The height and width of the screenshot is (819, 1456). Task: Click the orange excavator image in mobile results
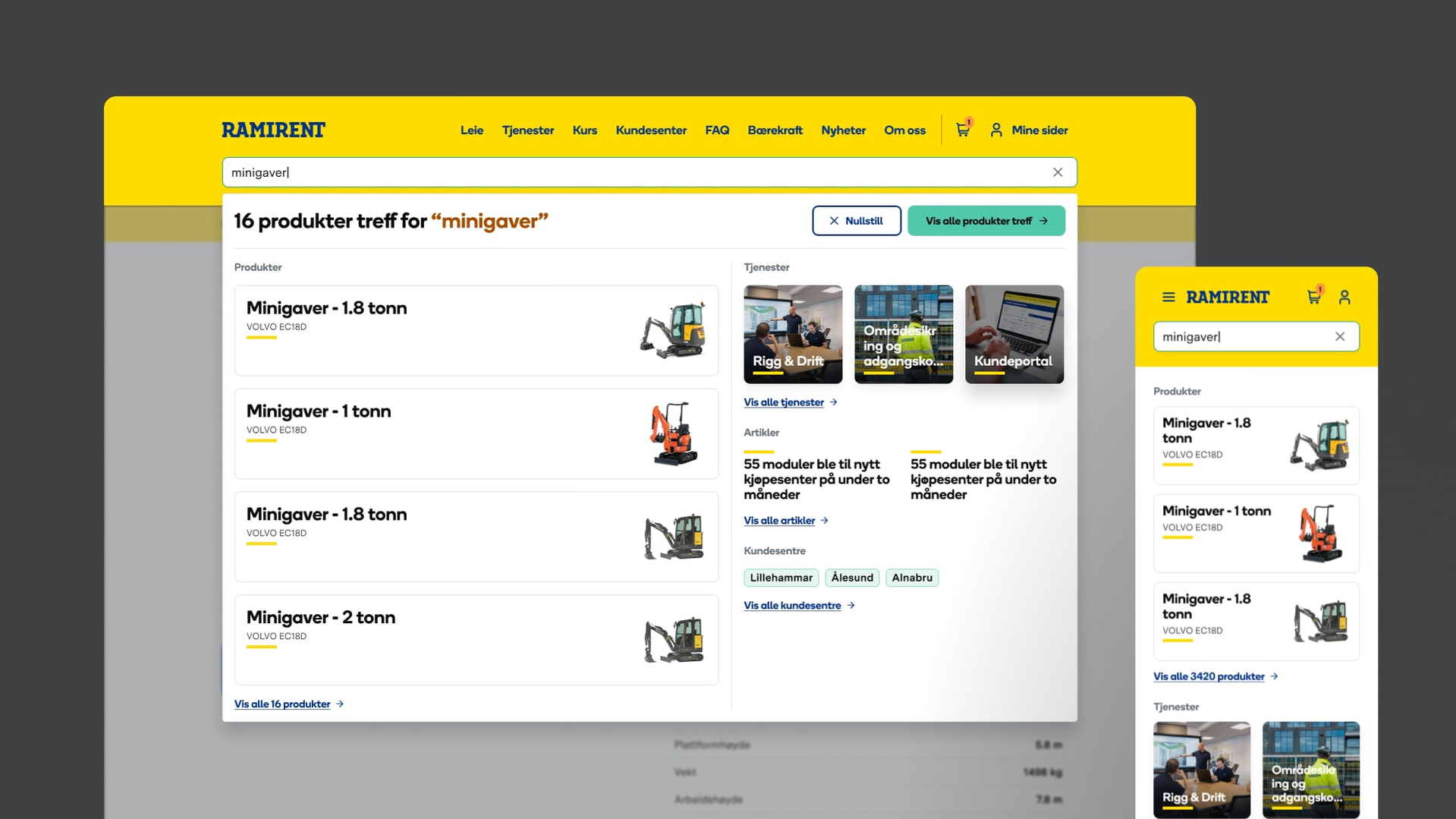pyautogui.click(x=1321, y=533)
